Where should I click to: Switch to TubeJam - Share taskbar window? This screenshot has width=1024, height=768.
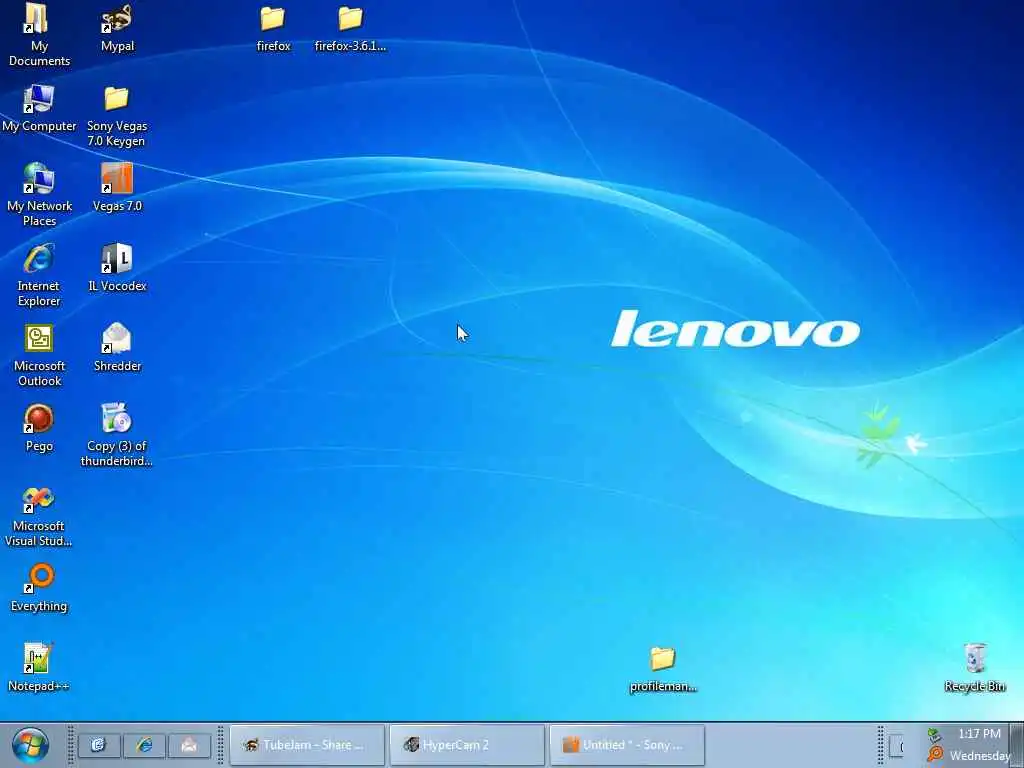tap(307, 745)
